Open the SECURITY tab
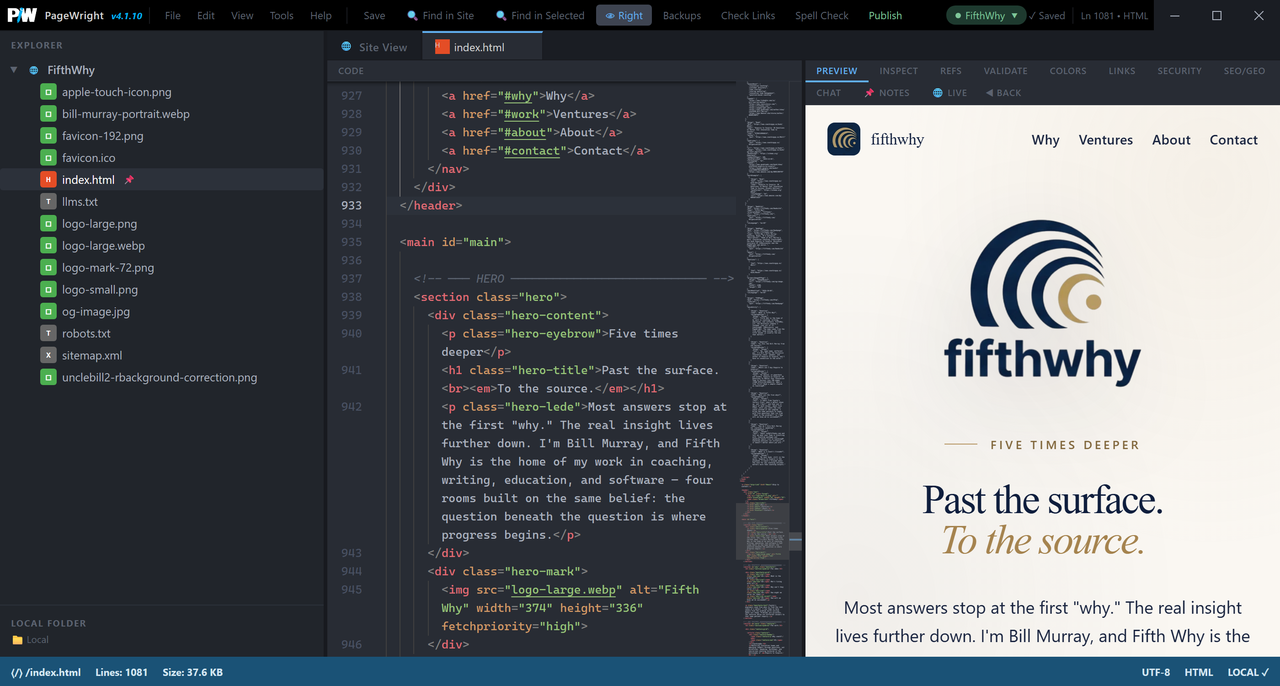Viewport: 1280px width, 686px height. point(1180,71)
